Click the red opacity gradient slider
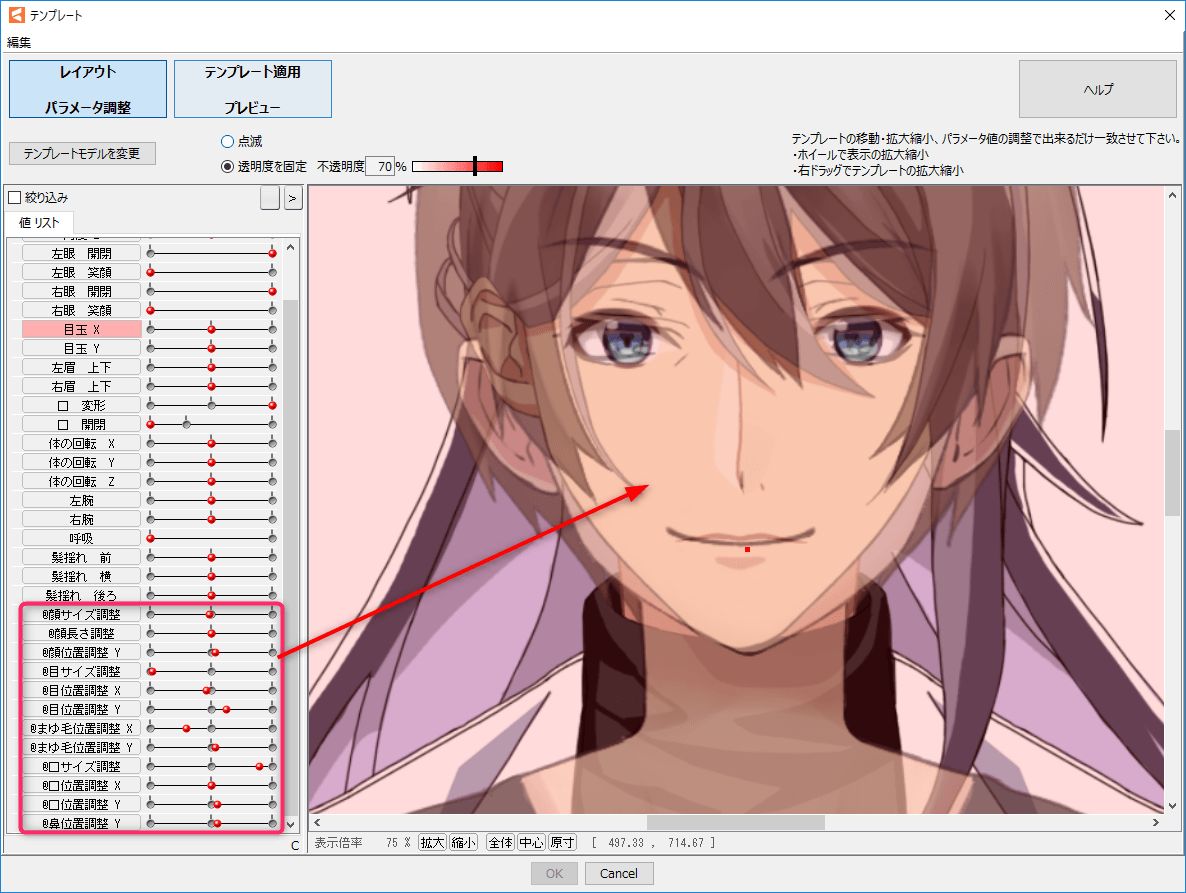This screenshot has height=893, width=1186. click(457, 166)
